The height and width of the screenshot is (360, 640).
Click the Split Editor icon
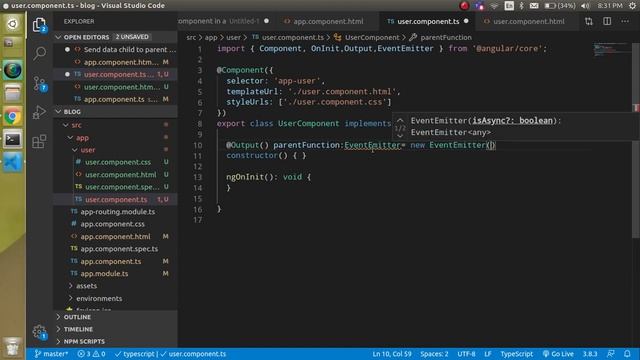(x=607, y=21)
